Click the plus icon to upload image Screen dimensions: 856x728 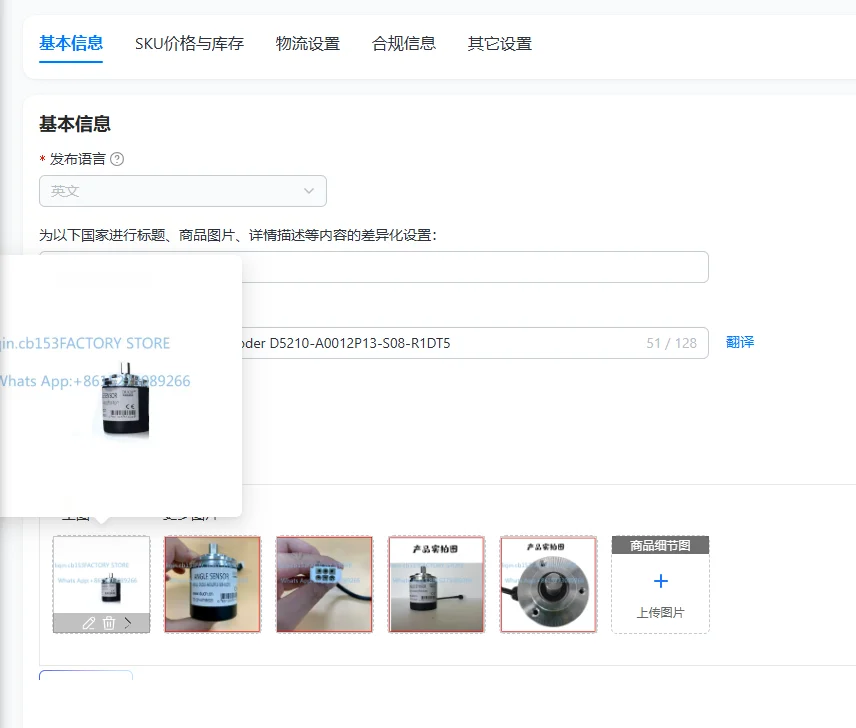coord(661,581)
